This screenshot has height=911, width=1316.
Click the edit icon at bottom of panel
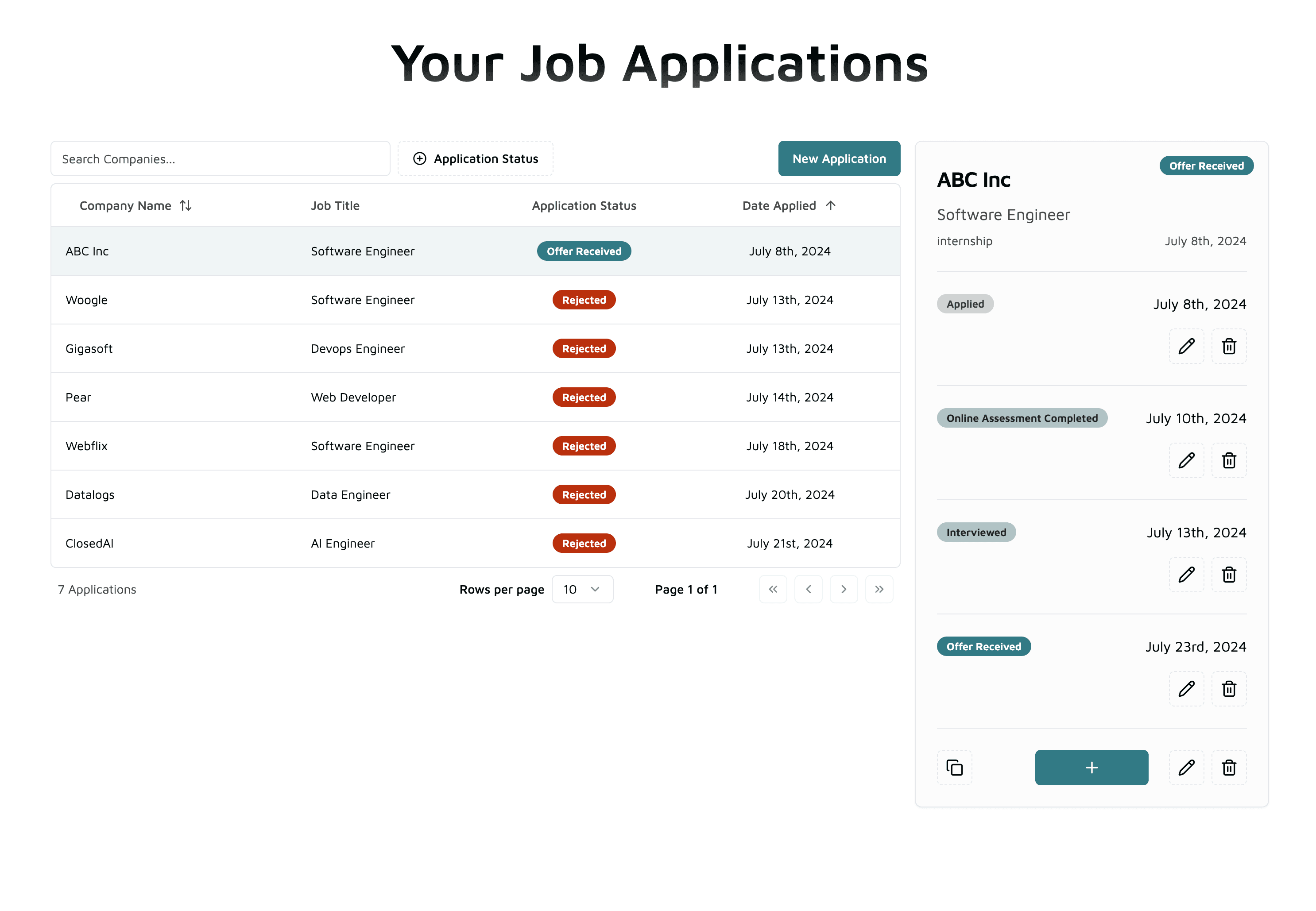coord(1187,767)
